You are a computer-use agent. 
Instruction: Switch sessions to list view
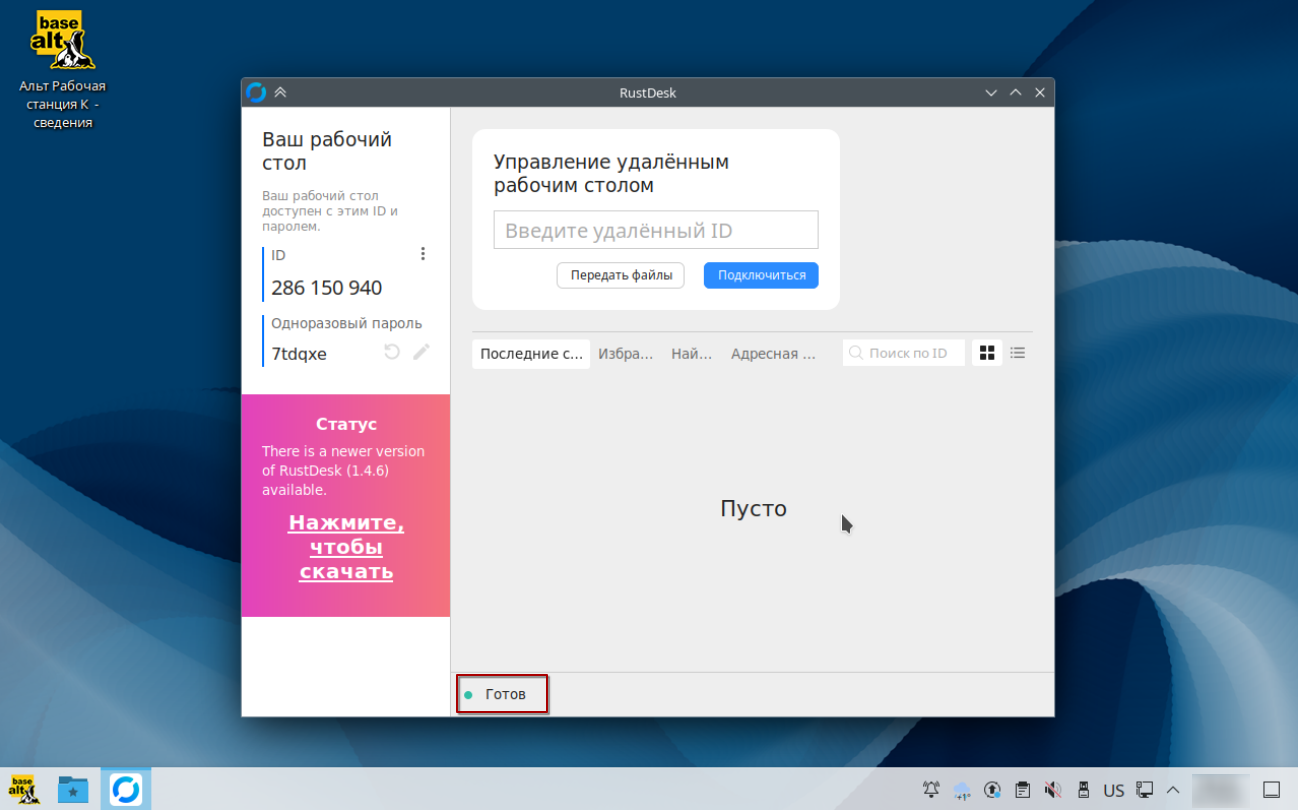(x=1017, y=352)
